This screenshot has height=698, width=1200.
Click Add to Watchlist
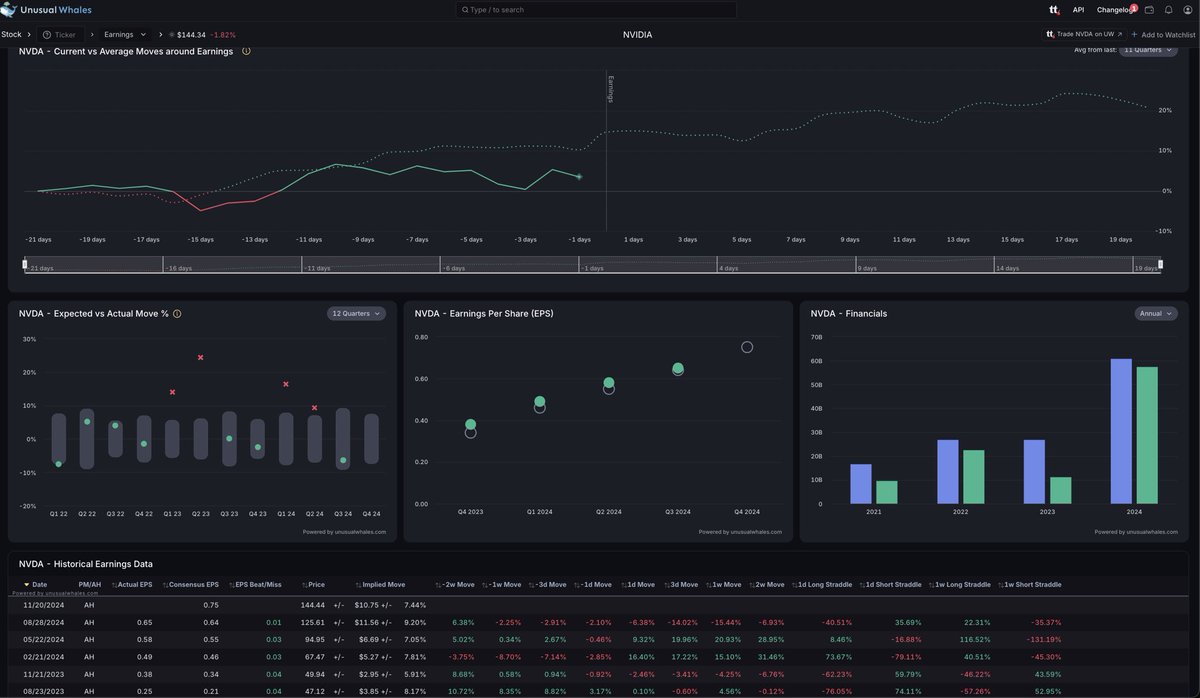[1163, 34]
